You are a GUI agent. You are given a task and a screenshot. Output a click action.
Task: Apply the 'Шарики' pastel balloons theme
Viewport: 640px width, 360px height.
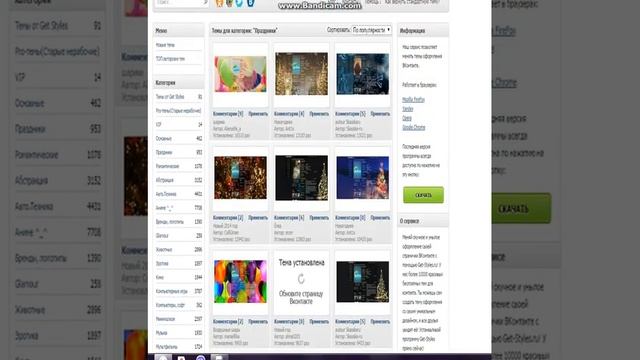pyautogui.click(x=258, y=114)
